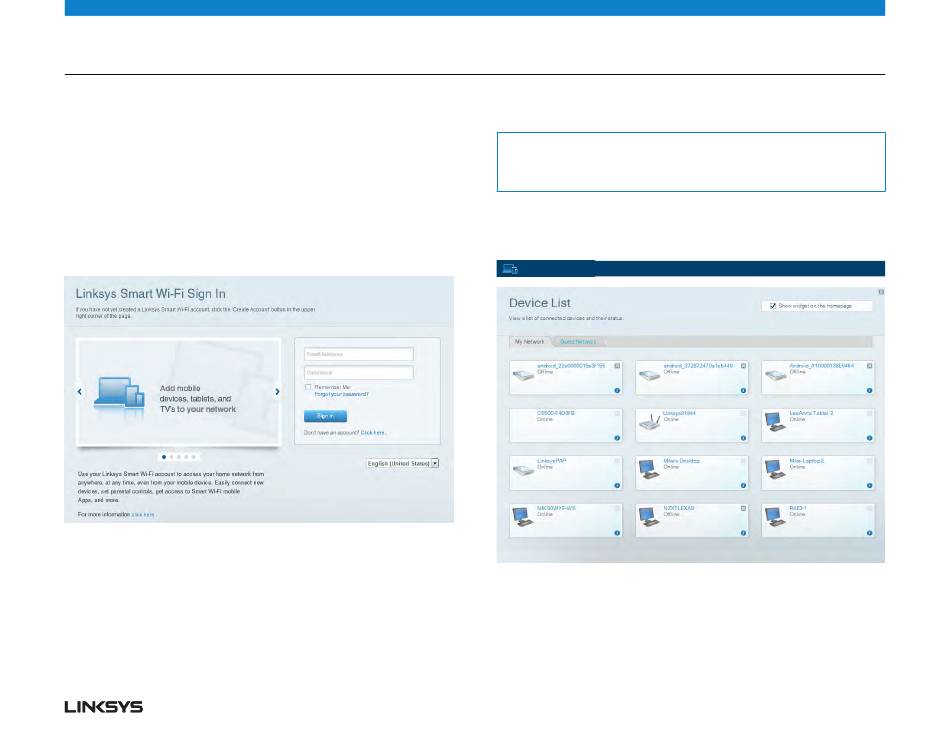Close the Device List panel
This screenshot has width=950, height=734.
coord(881,292)
